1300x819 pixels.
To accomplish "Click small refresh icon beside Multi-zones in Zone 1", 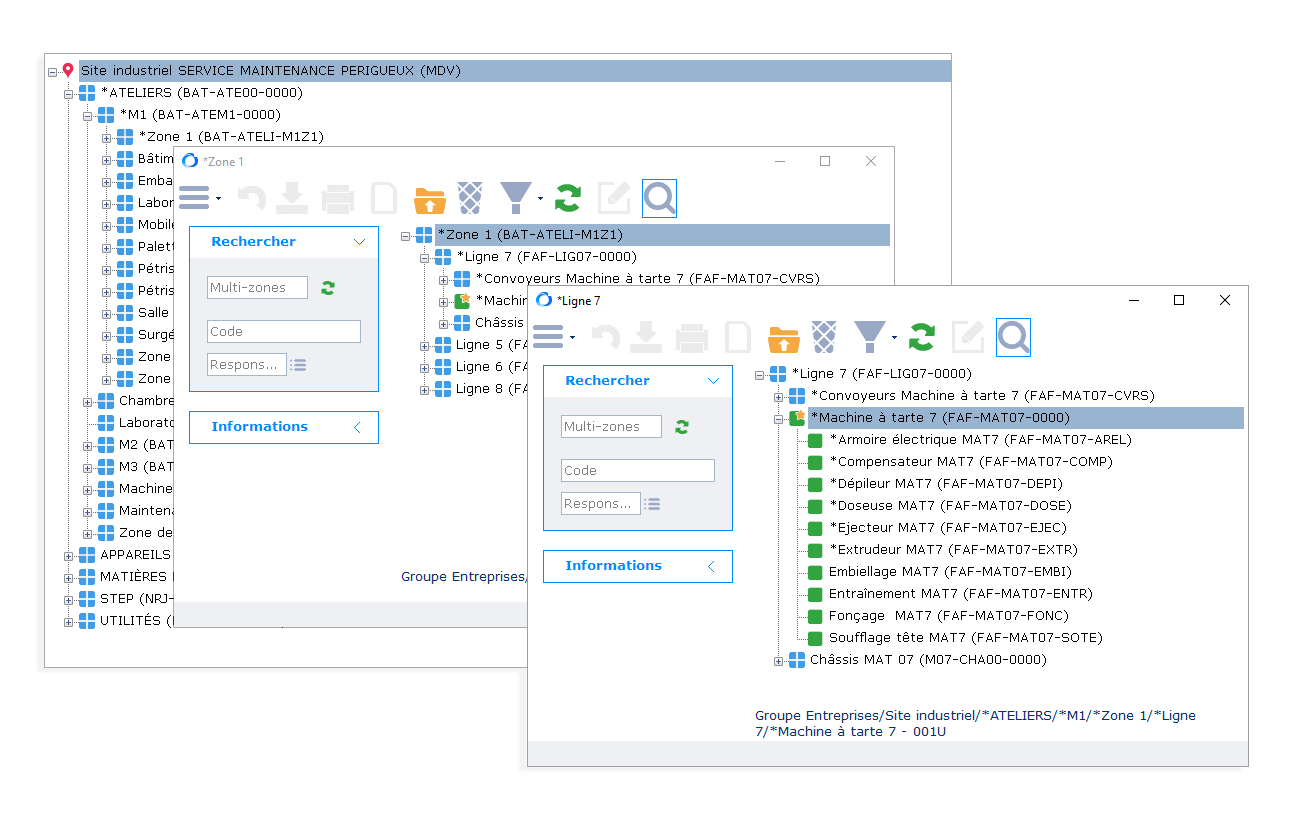I will pos(328,288).
